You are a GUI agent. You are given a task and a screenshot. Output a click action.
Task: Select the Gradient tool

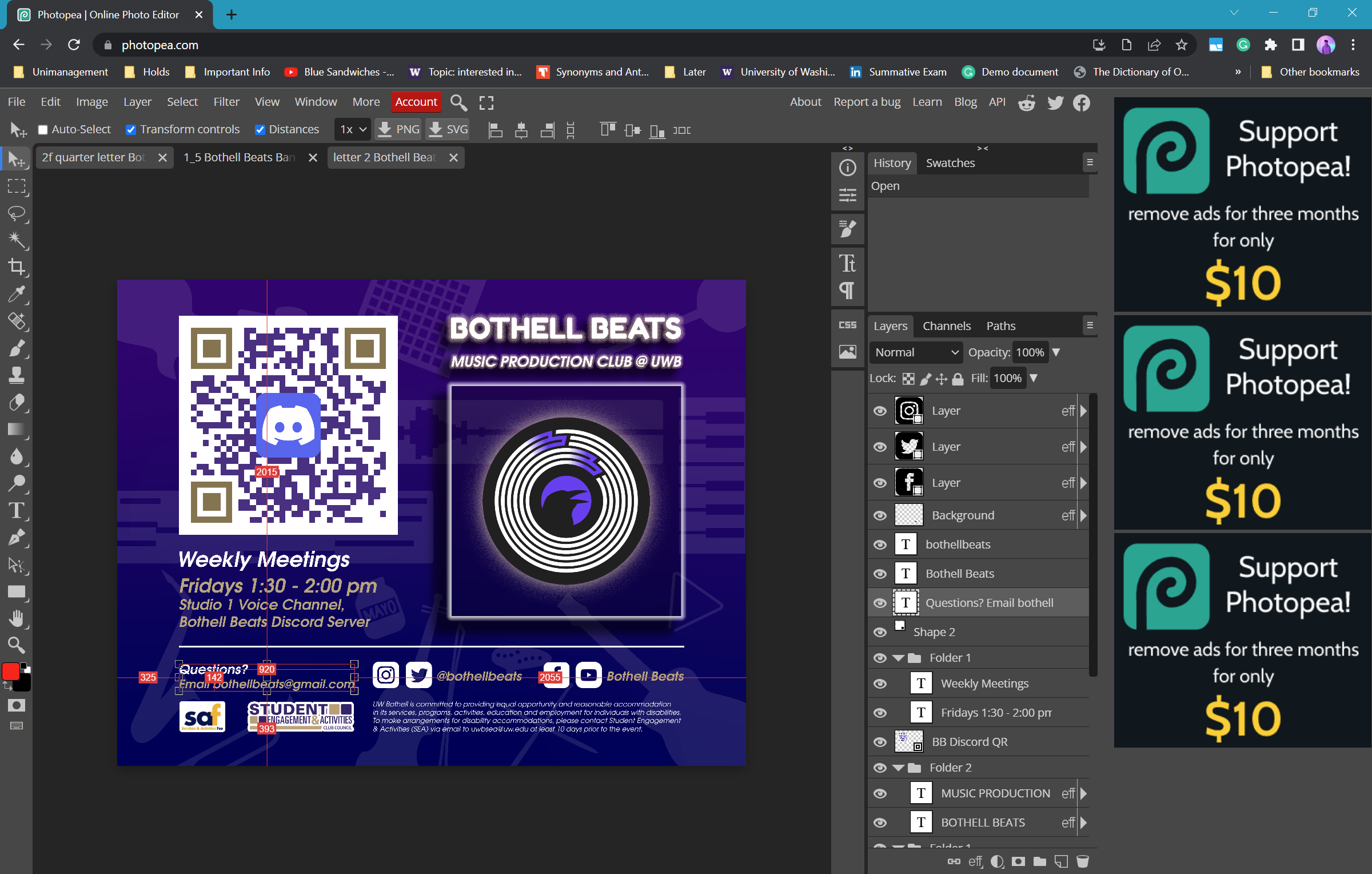tap(17, 429)
